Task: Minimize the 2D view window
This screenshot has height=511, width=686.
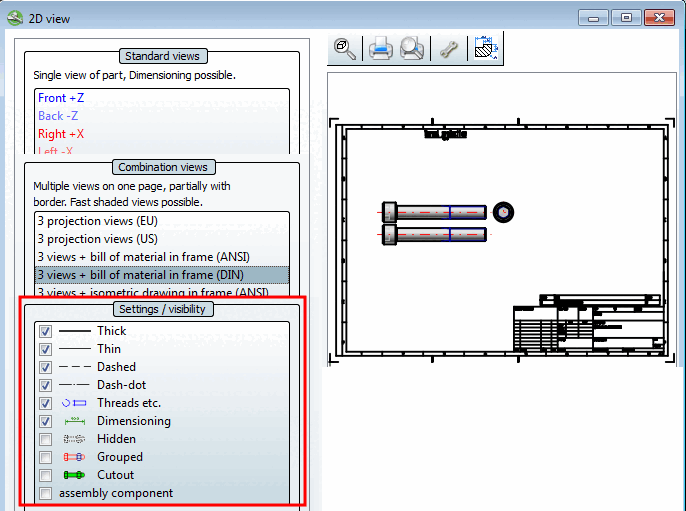Action: [593, 18]
